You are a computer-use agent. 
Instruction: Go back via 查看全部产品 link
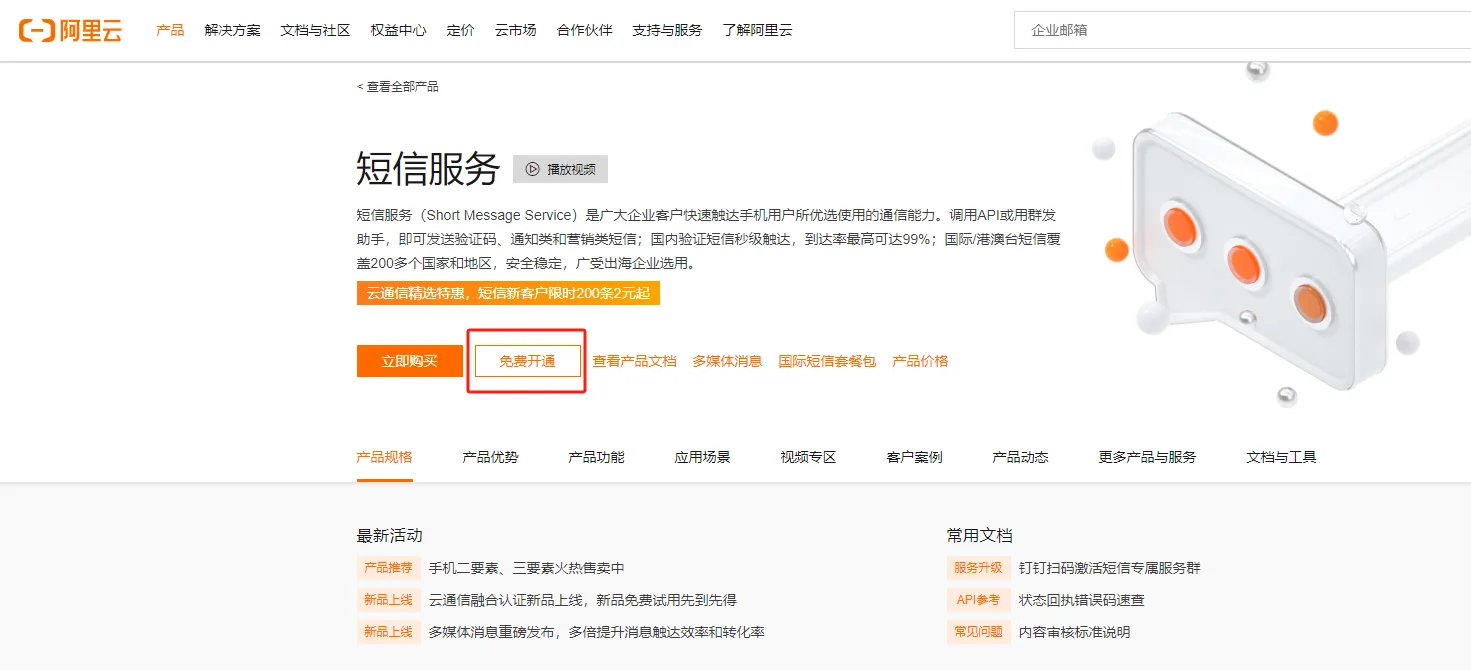point(397,86)
